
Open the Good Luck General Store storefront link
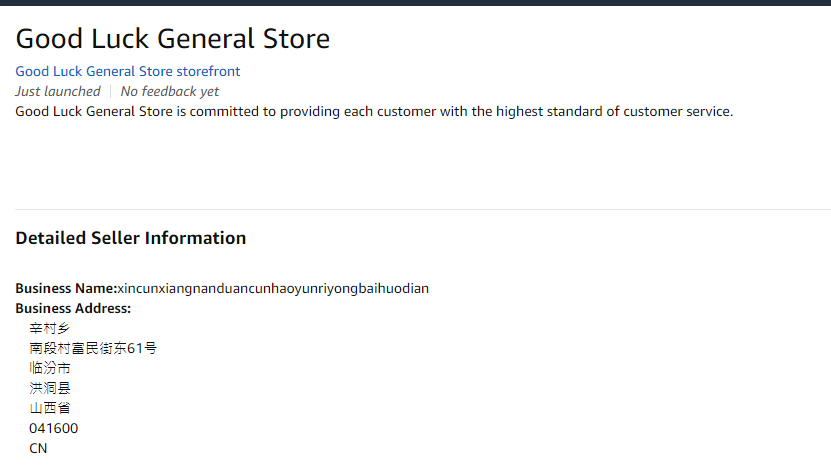127,71
